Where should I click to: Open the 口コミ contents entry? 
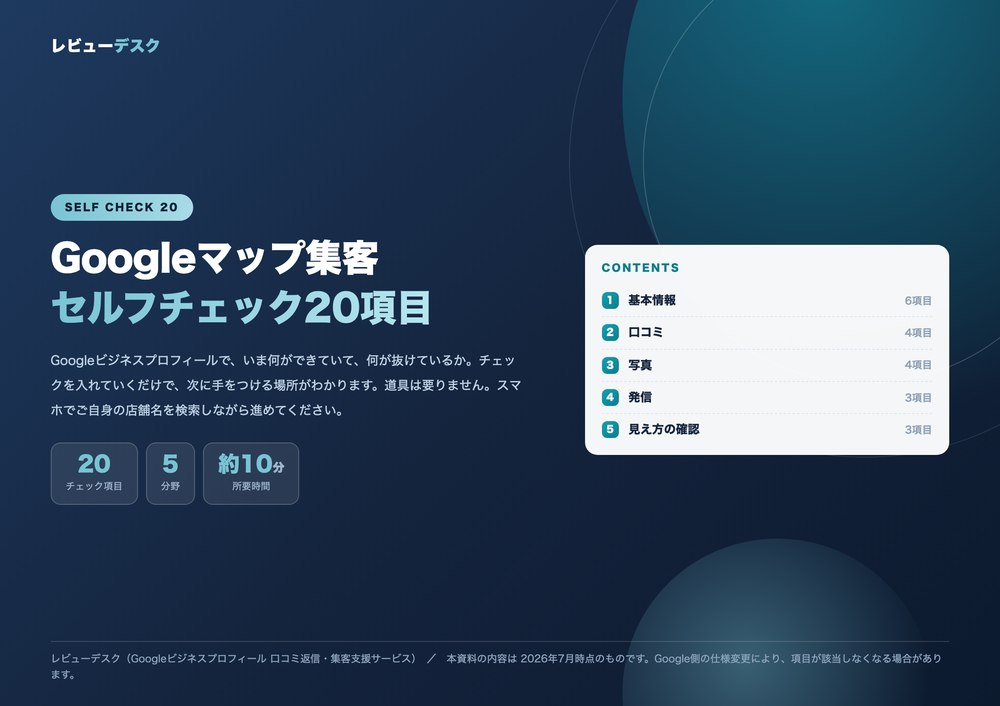pos(767,332)
